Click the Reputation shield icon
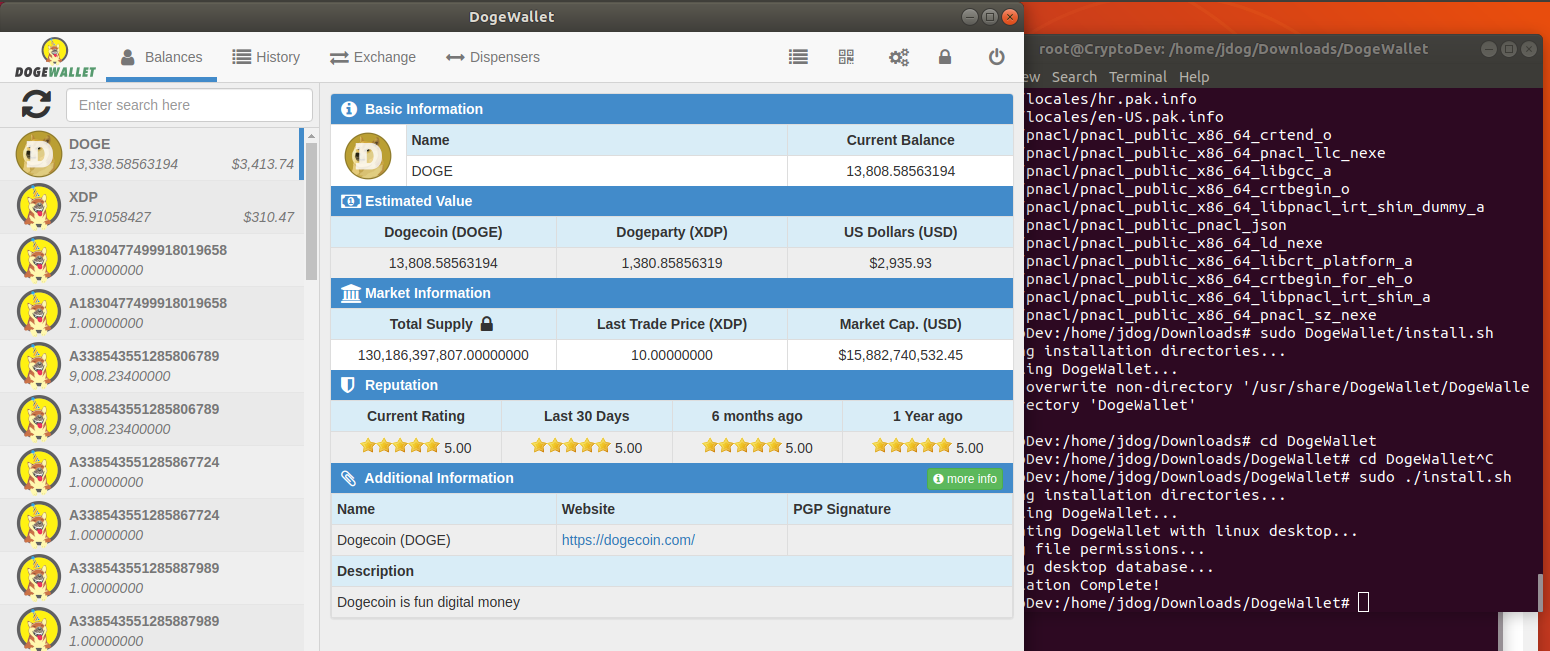Screen dimensions: 1550x651 coord(348,385)
